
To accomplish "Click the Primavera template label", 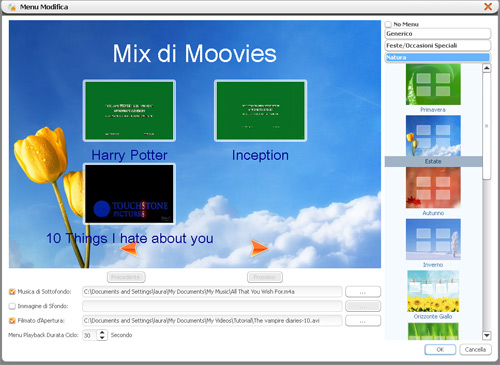I will tap(433, 110).
